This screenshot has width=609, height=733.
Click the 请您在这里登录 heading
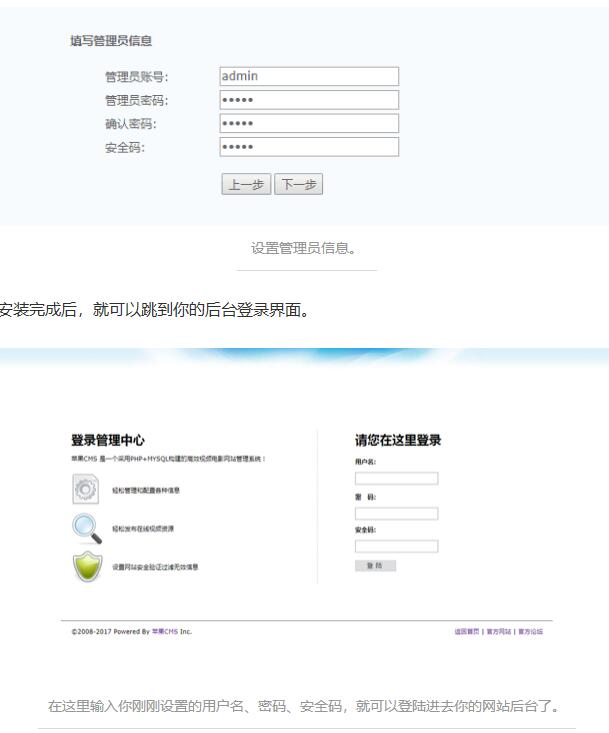[398, 440]
